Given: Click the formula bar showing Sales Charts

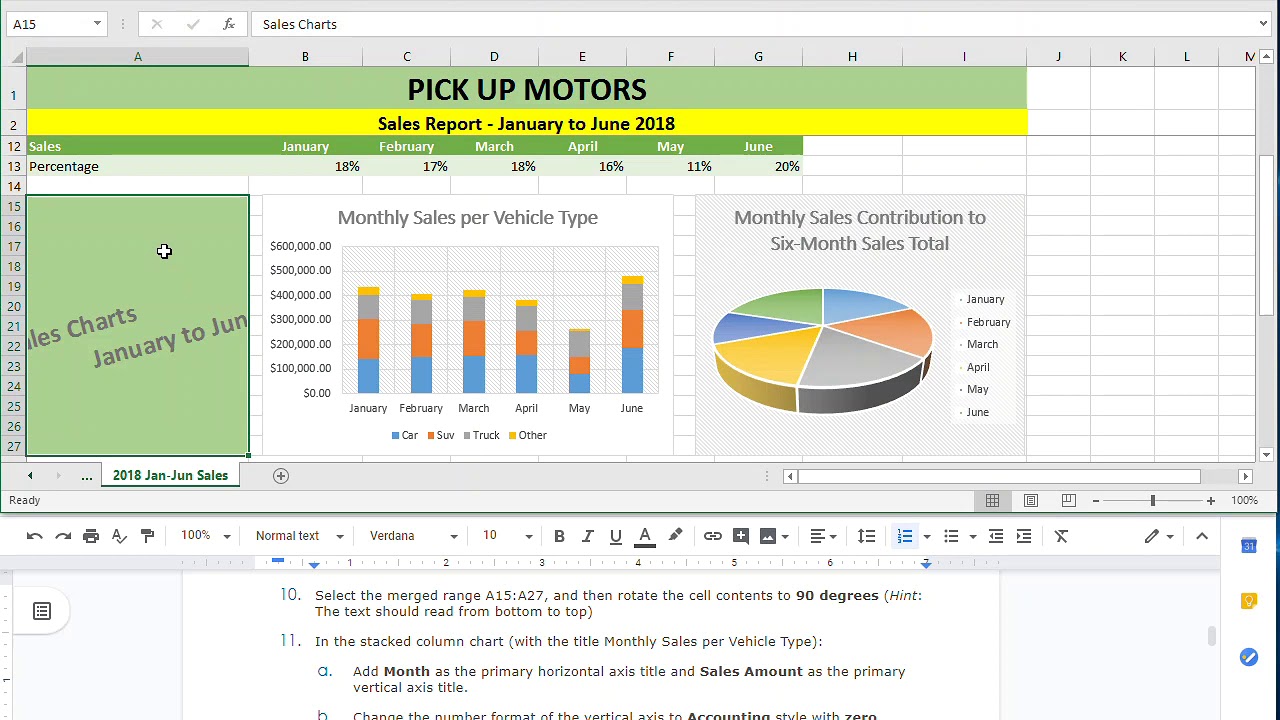Looking at the screenshot, I should (x=754, y=24).
